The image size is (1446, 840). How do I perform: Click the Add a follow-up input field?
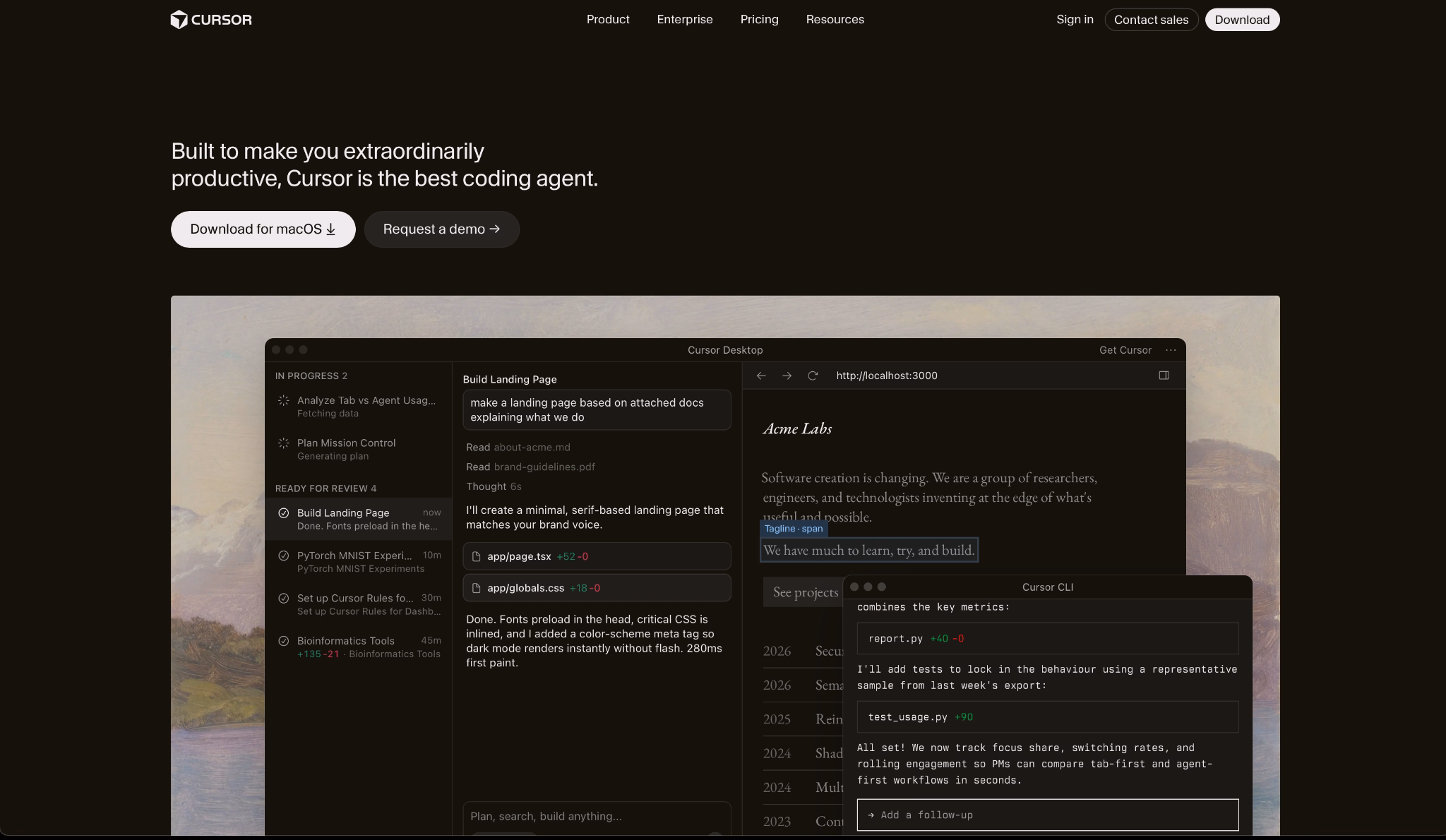click(1048, 815)
